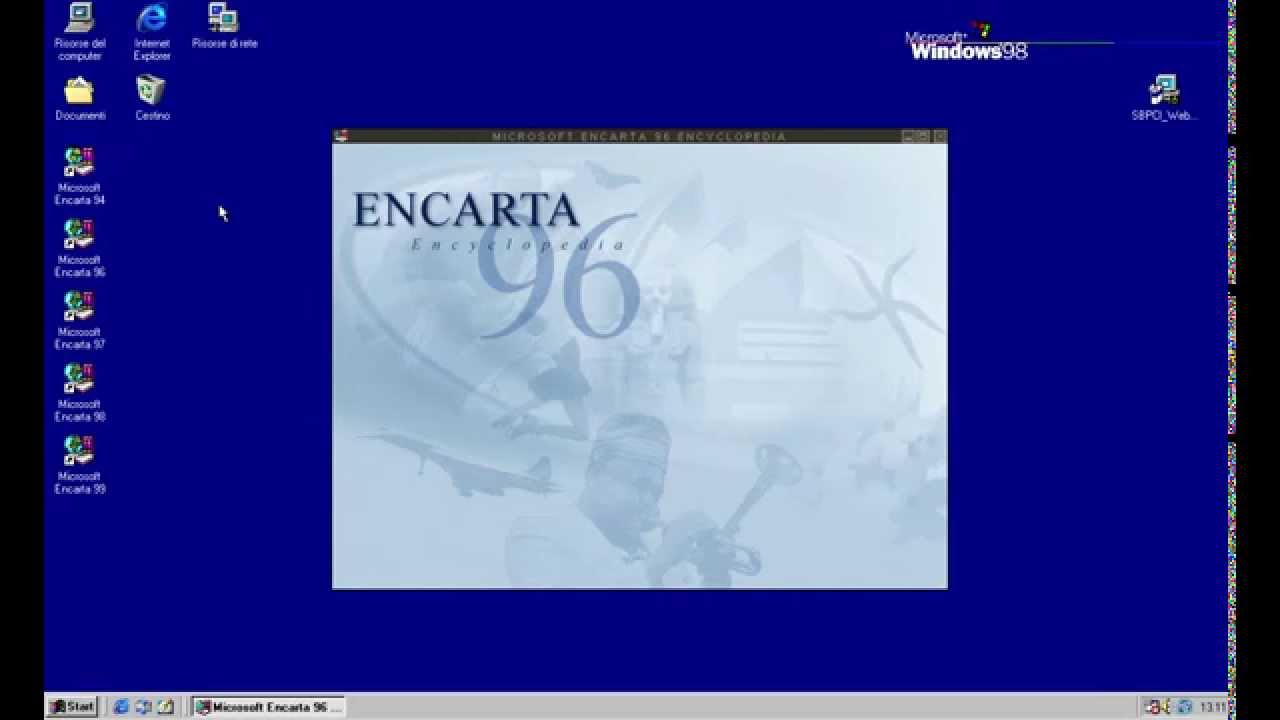The image size is (1280, 720).
Task: Open Risorse del computer desktop icon
Action: tap(79, 31)
